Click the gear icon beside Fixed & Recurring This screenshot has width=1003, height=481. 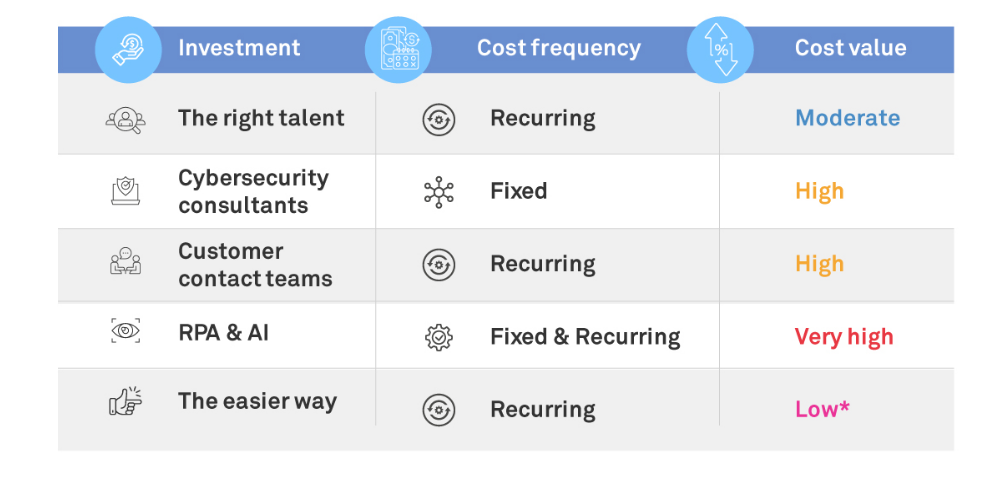[x=438, y=337]
